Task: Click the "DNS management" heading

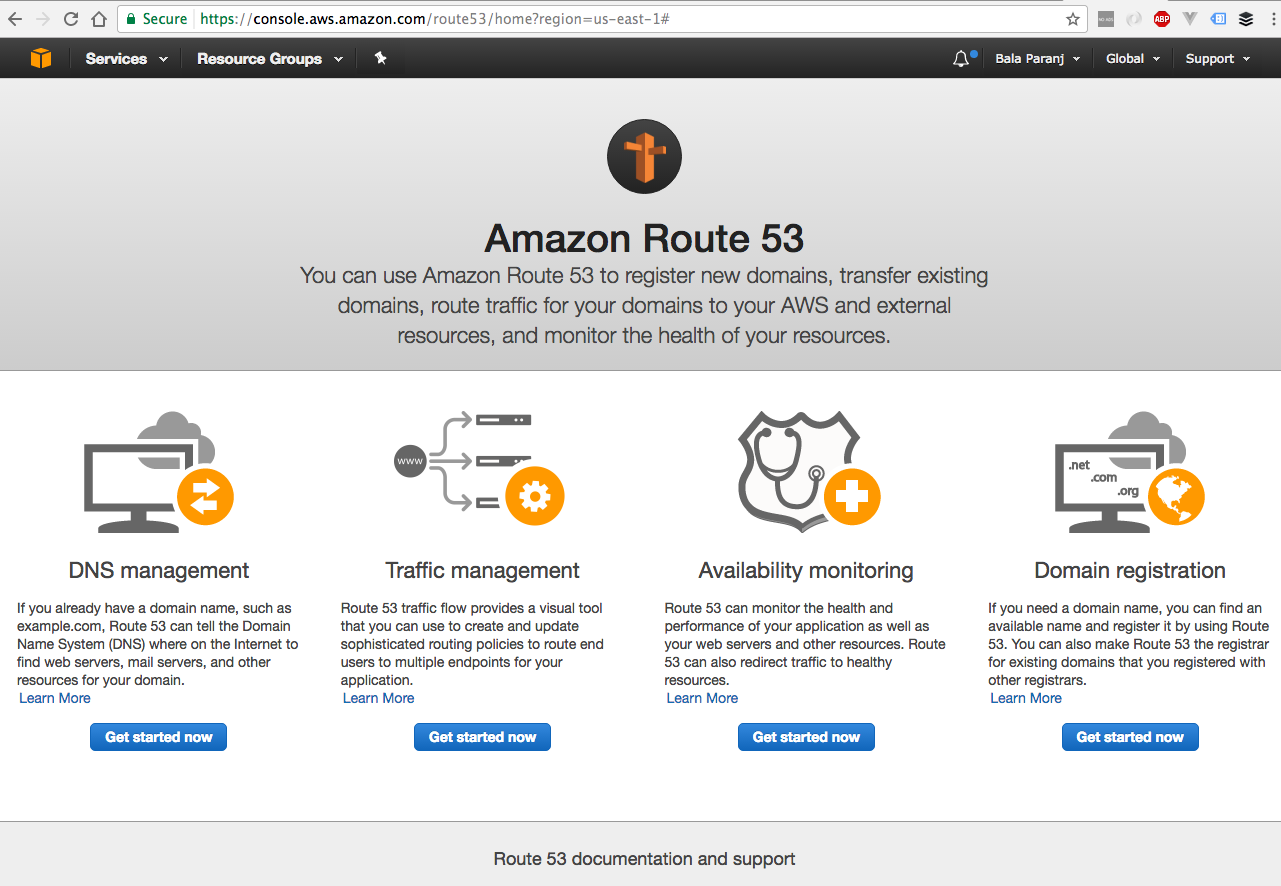Action: tap(159, 571)
